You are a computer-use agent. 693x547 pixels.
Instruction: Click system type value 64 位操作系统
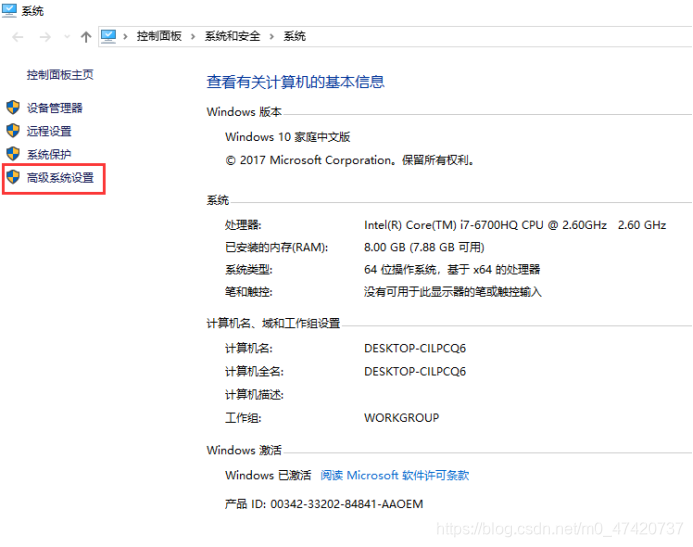[452, 270]
